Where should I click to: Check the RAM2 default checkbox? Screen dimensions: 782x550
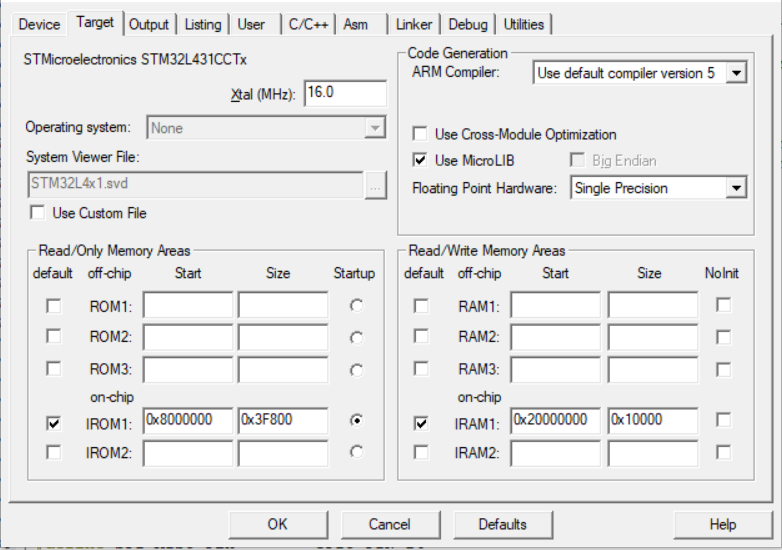[421, 337]
